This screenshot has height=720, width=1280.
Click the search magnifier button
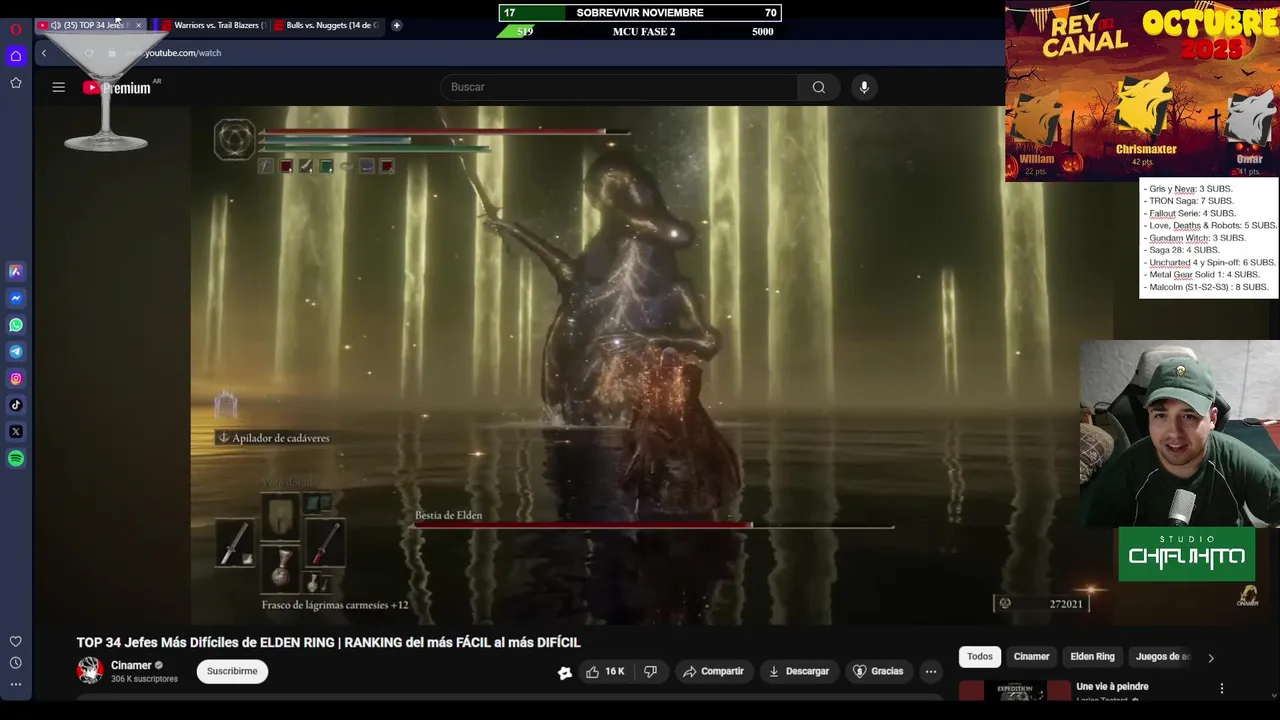[819, 87]
